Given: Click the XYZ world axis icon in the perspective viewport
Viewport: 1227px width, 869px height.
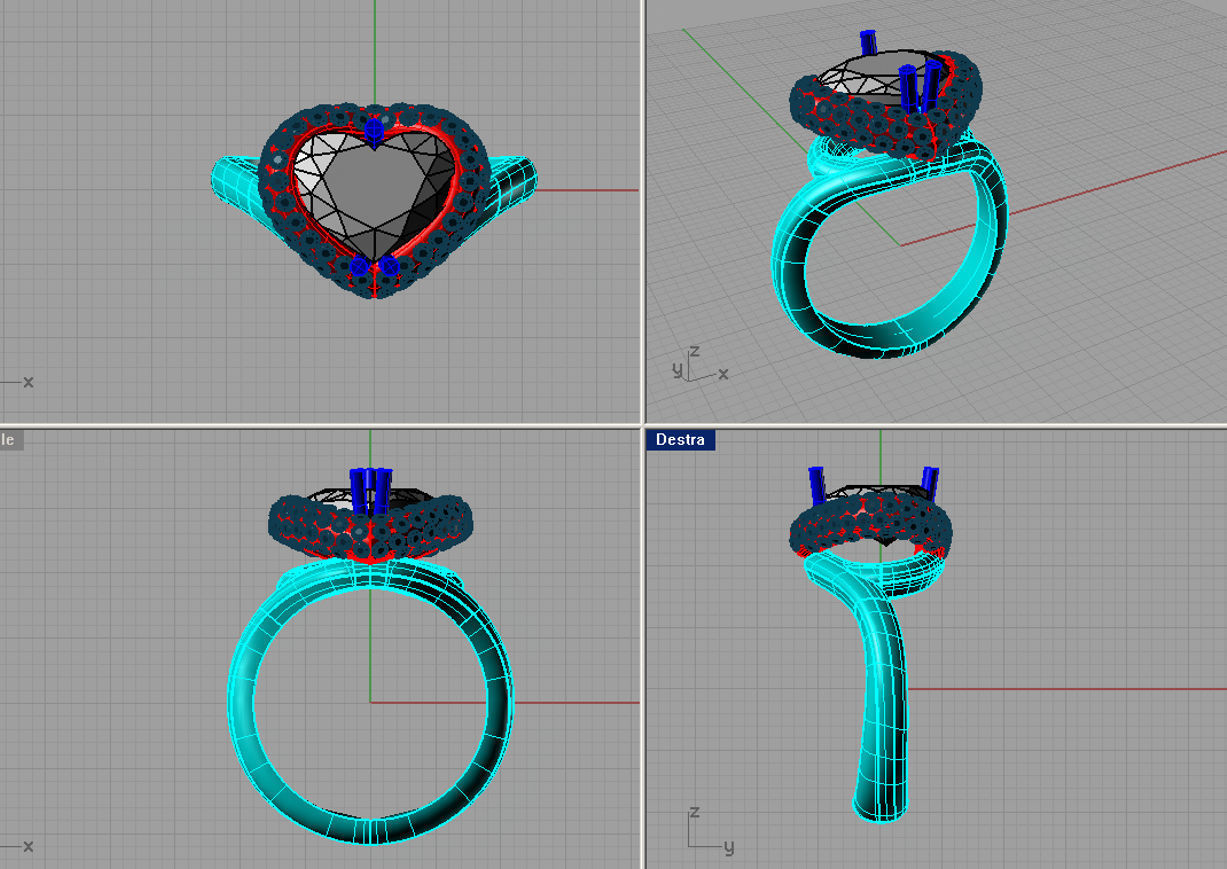Looking at the screenshot, I should pyautogui.click(x=700, y=365).
